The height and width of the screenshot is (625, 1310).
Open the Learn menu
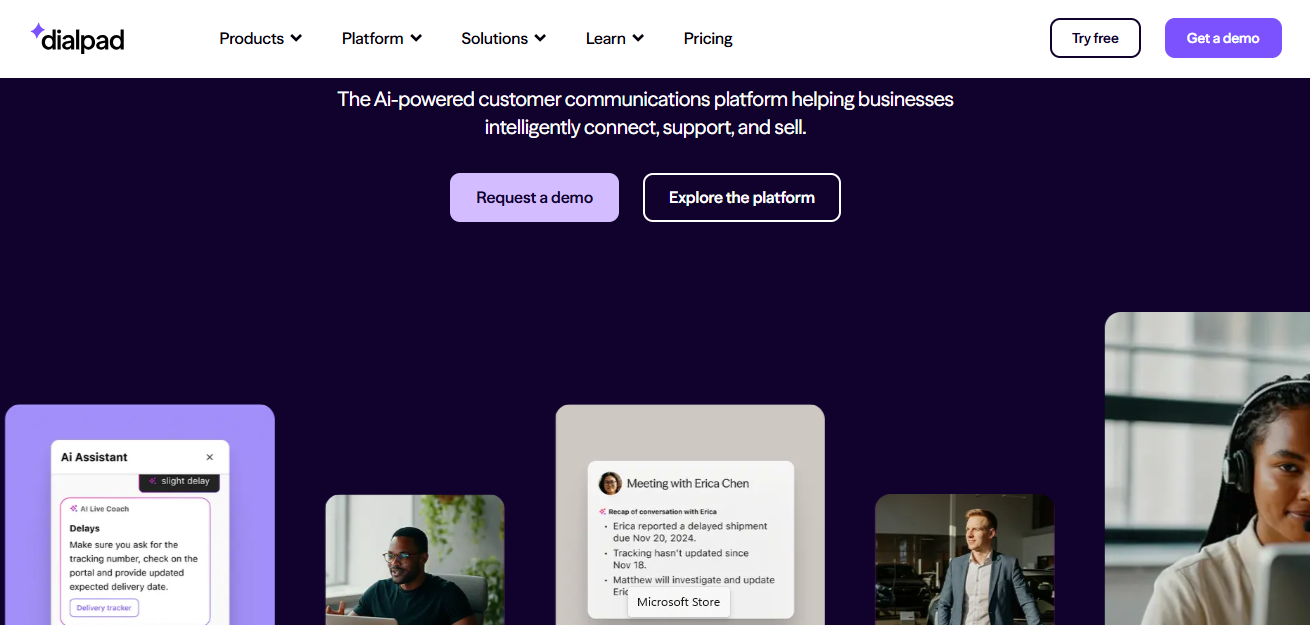coord(614,38)
